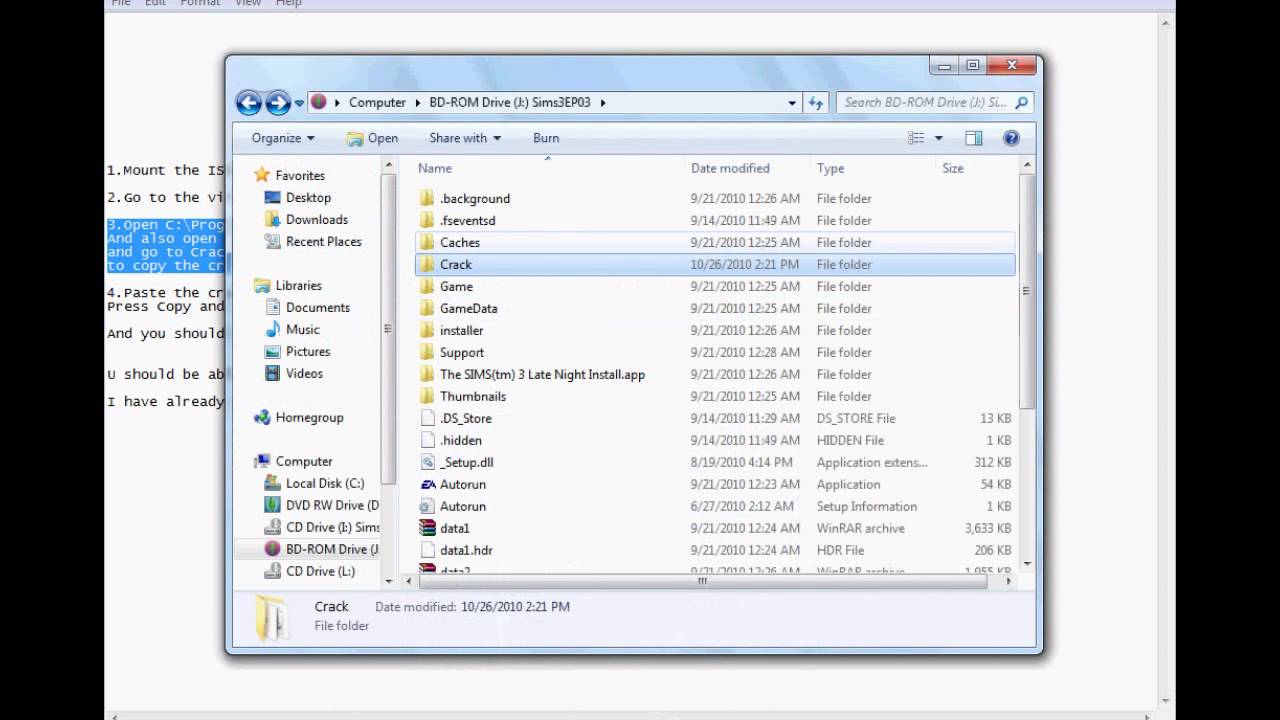Viewport: 1280px width, 720px height.
Task: Select the .DS_Store file
Action: pos(466,418)
